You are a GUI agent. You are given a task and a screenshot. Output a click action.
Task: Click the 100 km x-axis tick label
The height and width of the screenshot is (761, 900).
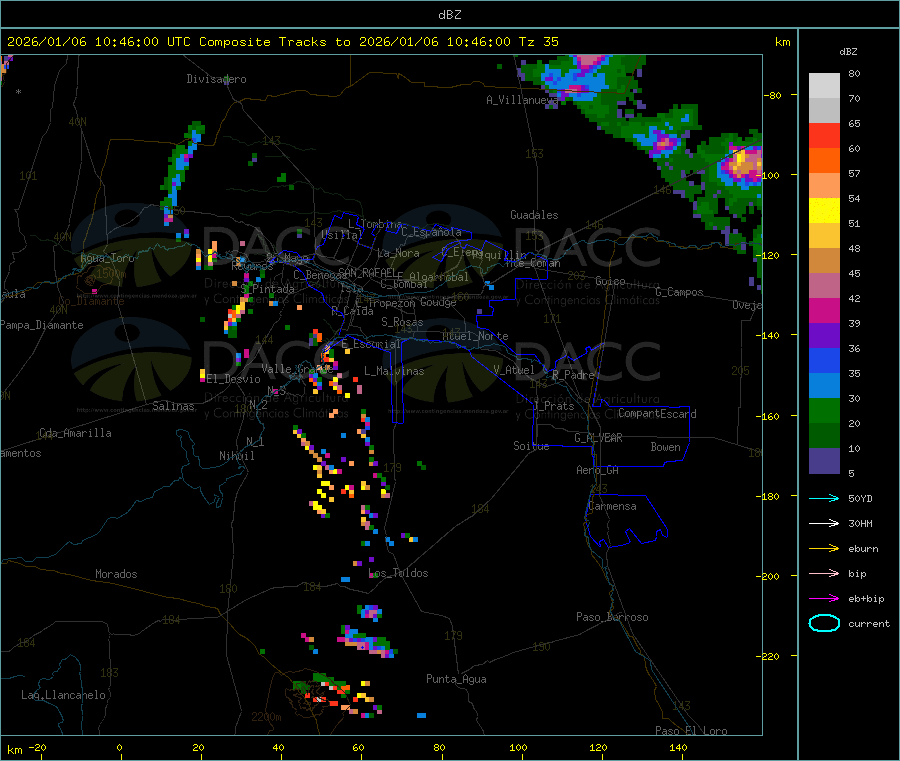[518, 747]
